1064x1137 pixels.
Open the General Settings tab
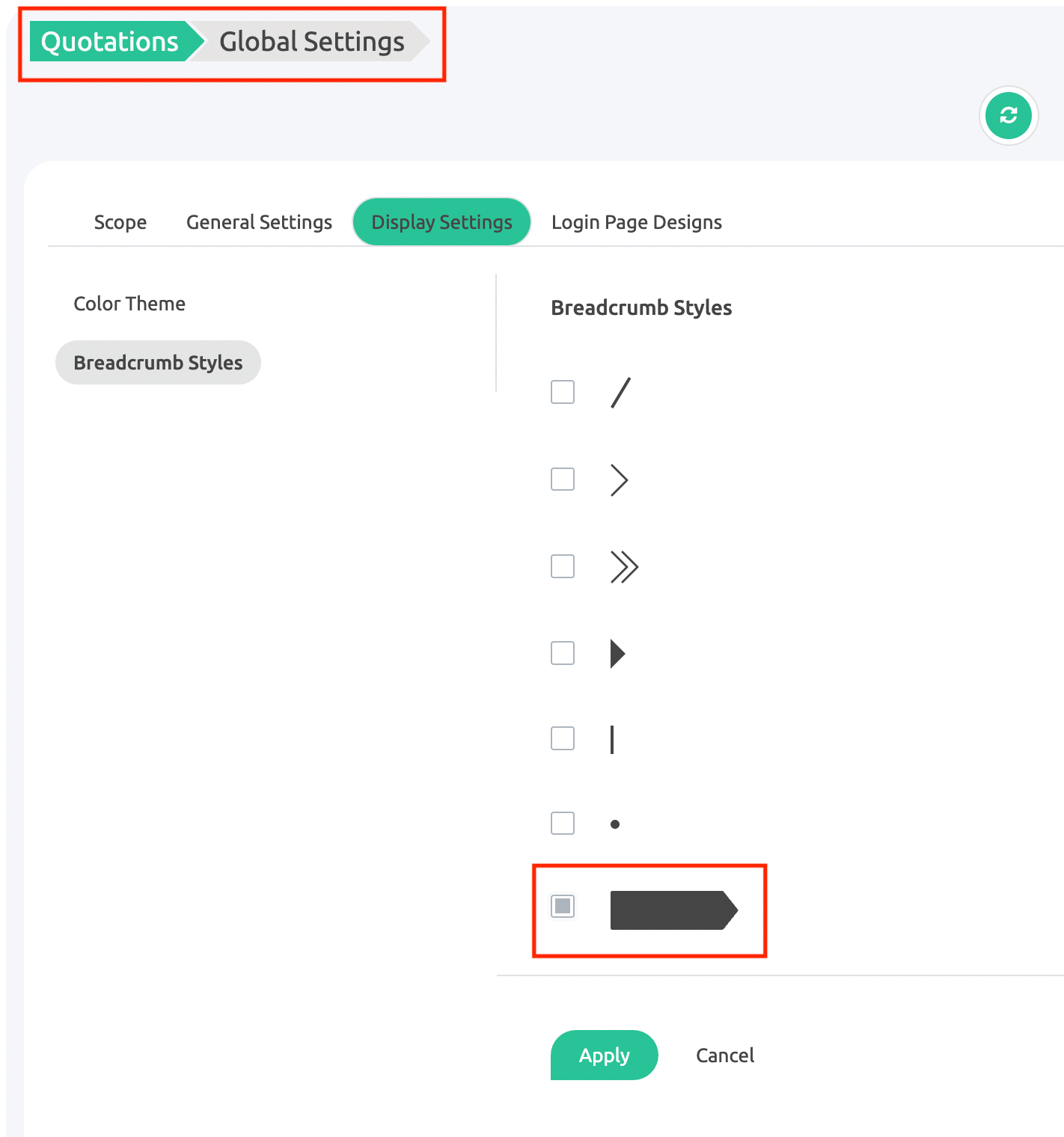259,222
